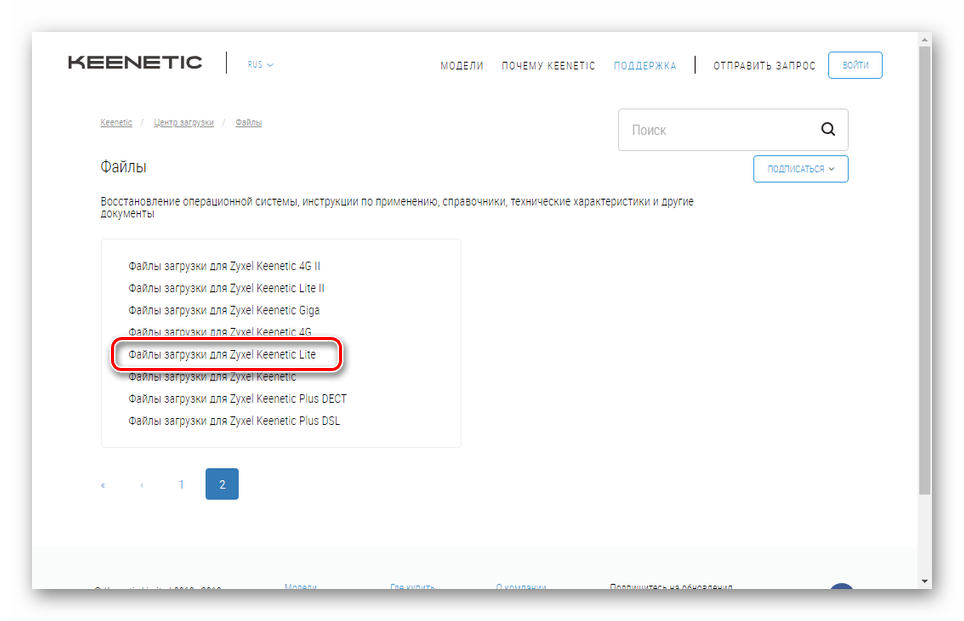Go to Keenetic breadcrumb link
The image size is (964, 621).
click(116, 122)
